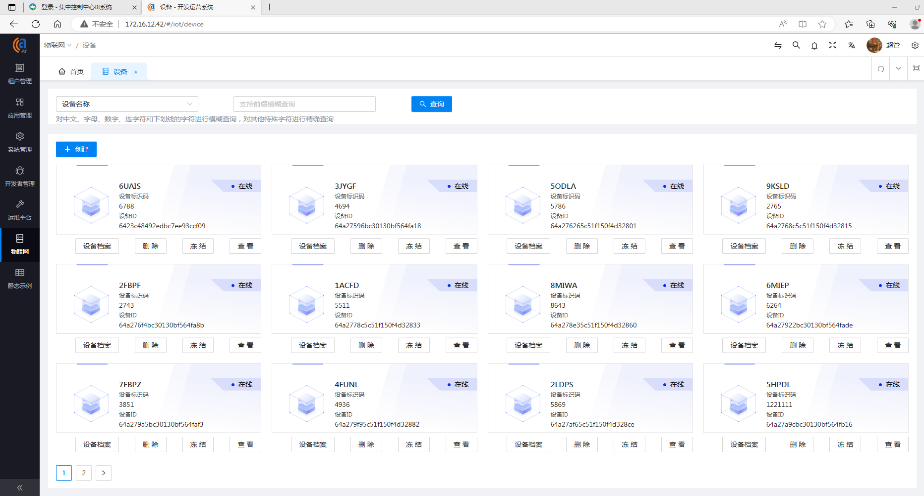Image resolution: width=924 pixels, height=496 pixels.
Task: Collapse the sidebar with the double-chevron icon
Action: tap(19, 488)
